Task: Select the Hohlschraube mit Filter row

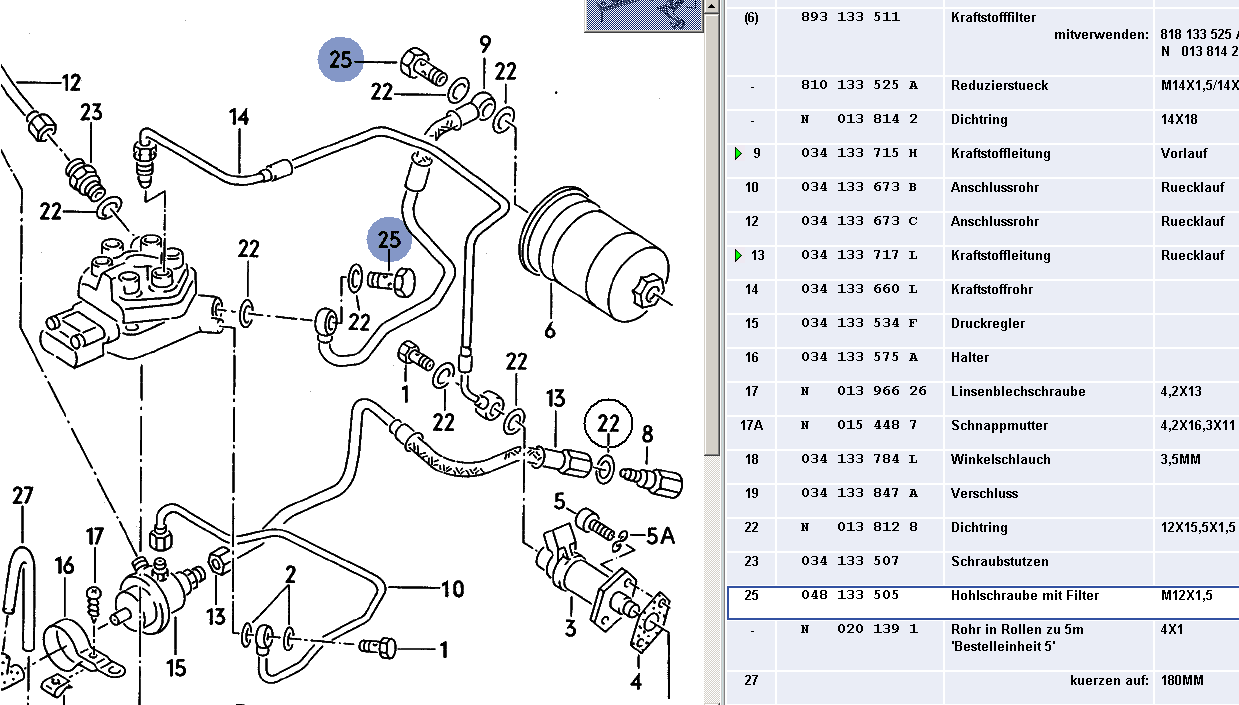Action: tap(1024, 596)
